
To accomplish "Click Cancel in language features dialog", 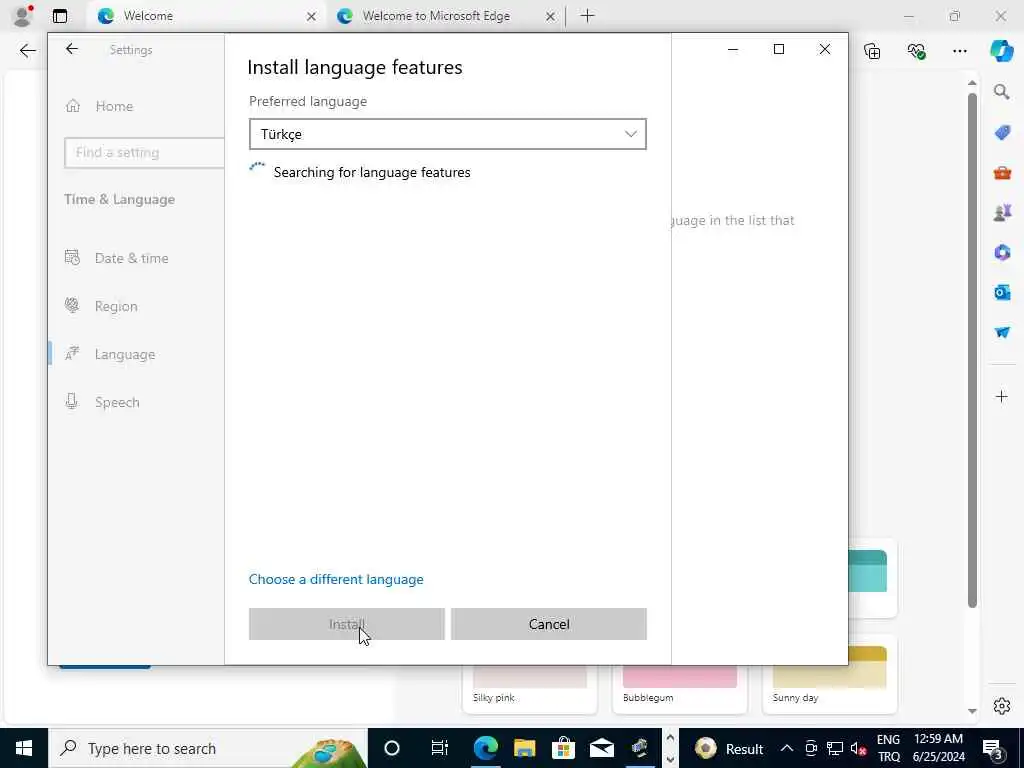I will [549, 624].
